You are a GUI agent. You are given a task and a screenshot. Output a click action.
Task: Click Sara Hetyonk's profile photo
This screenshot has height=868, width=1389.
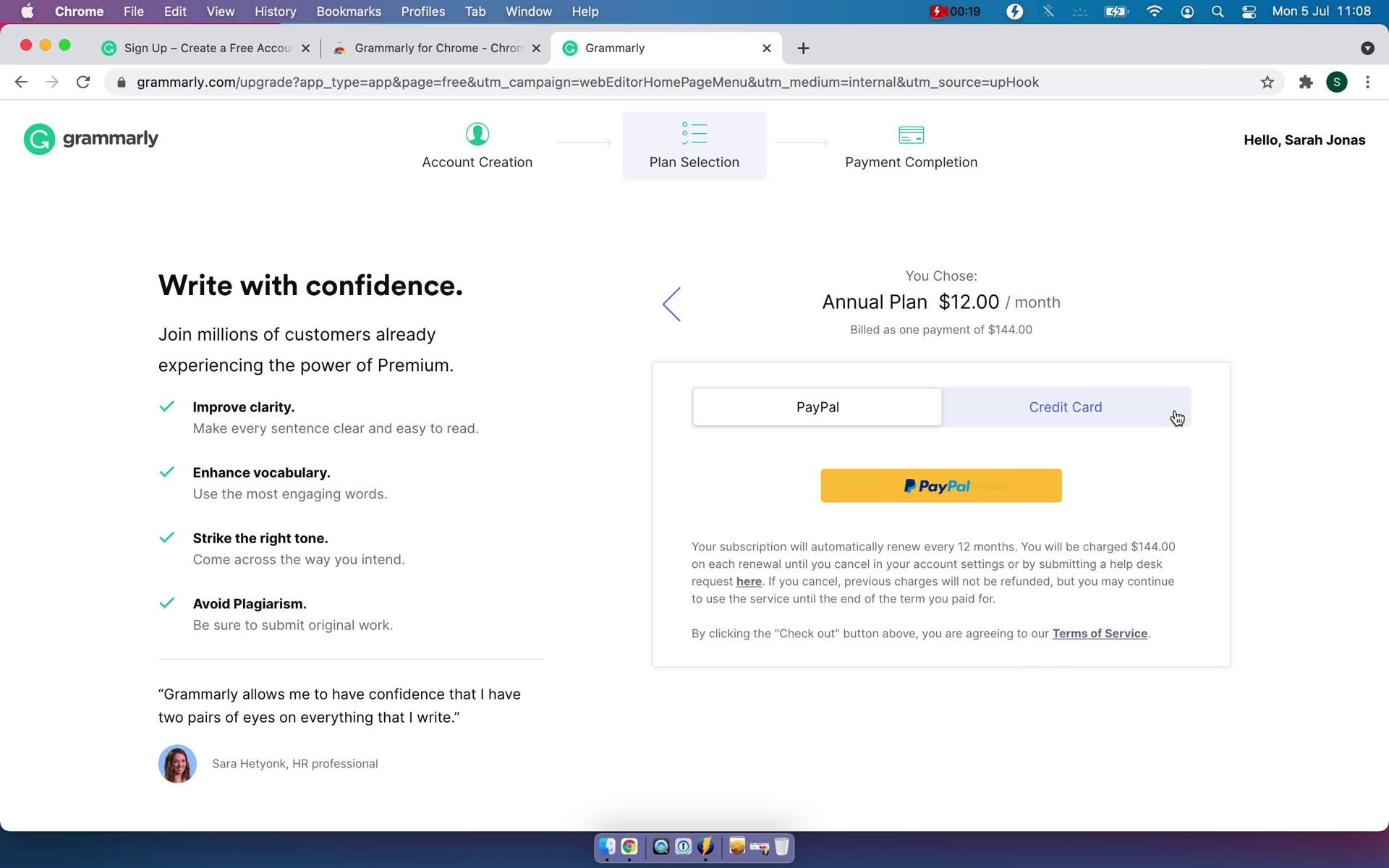177,764
